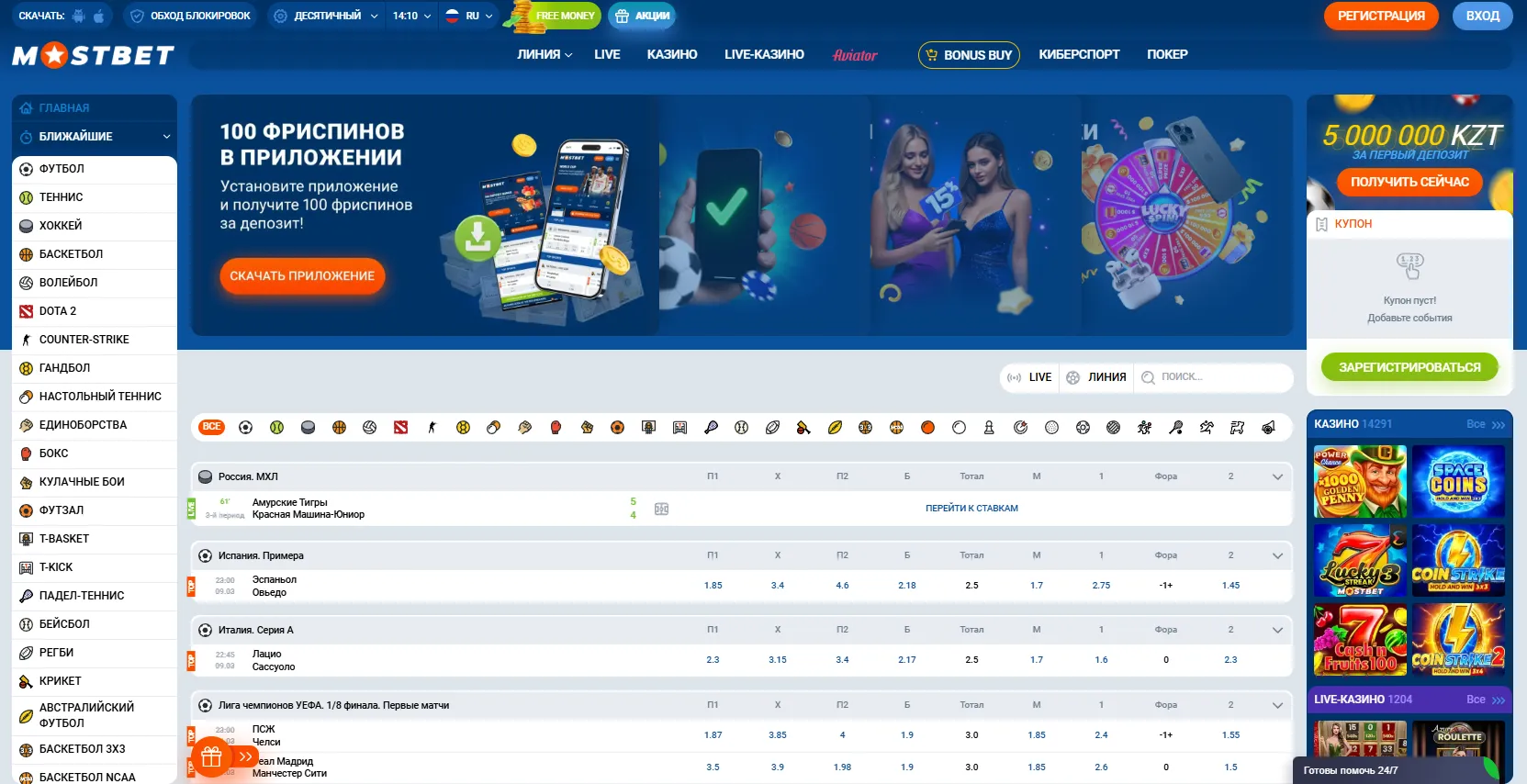Open the 14:10 time zone dropdown

tap(411, 16)
